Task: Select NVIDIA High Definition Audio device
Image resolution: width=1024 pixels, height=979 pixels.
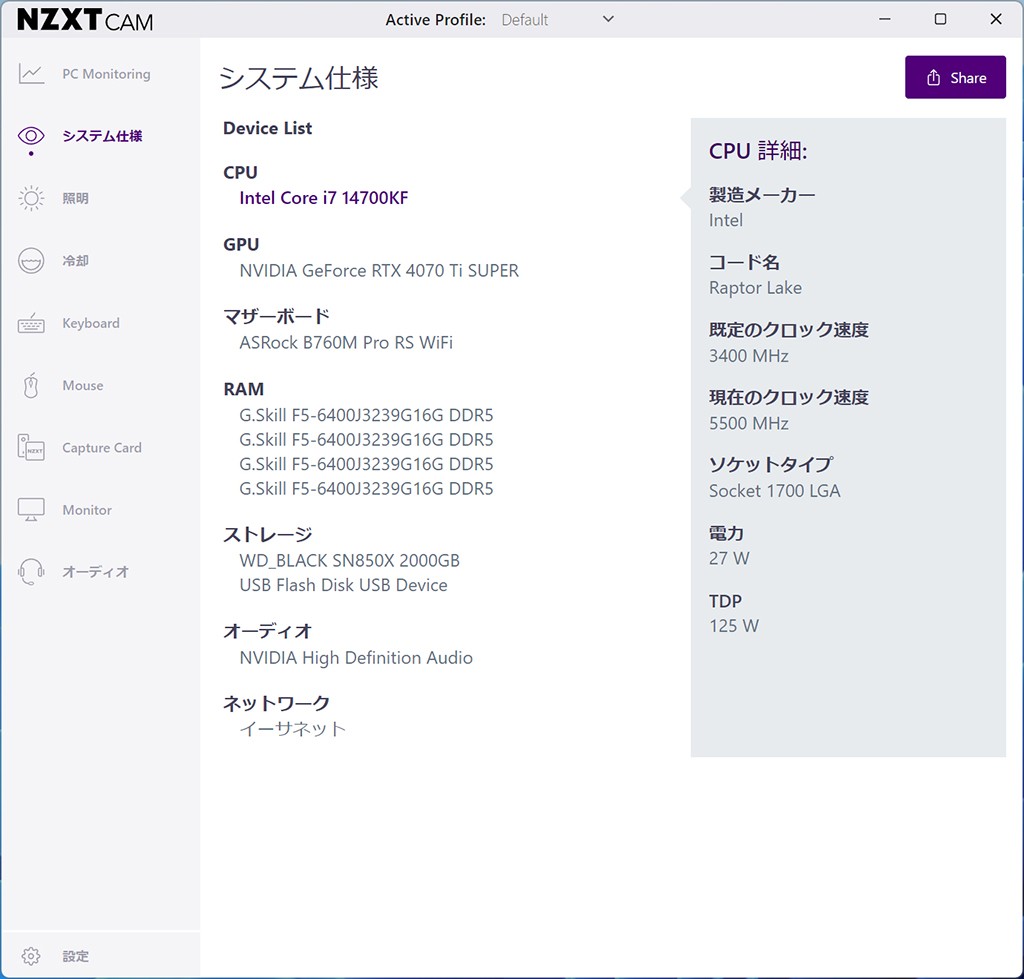Action: (356, 657)
